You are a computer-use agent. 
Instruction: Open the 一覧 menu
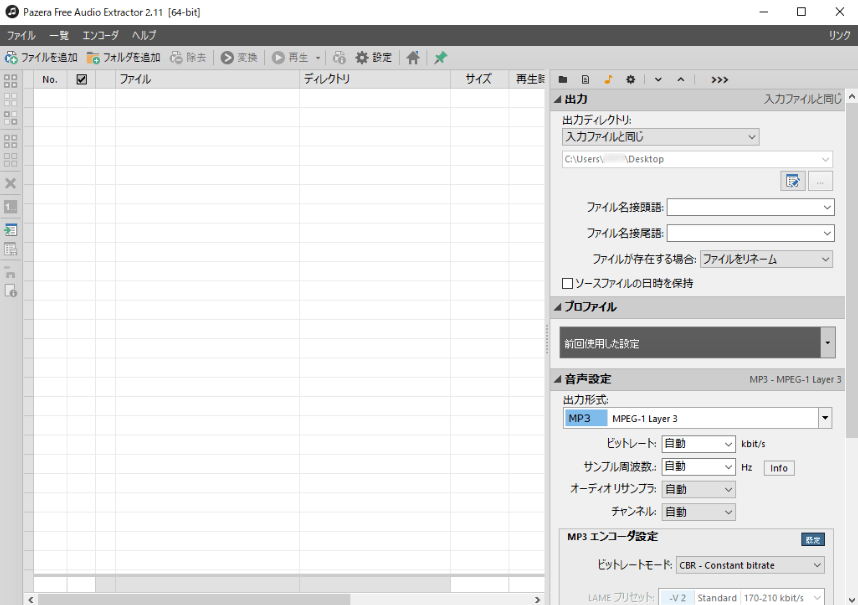click(59, 34)
